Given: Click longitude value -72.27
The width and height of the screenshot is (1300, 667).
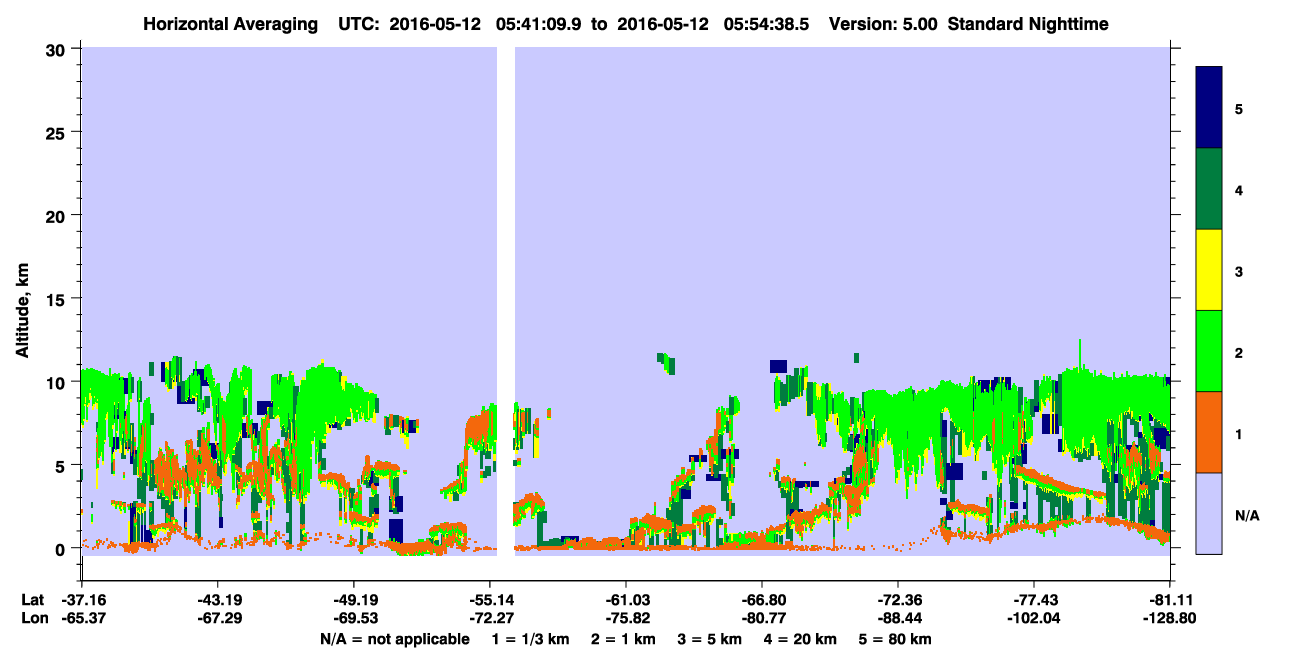Looking at the screenshot, I should click(489, 618).
